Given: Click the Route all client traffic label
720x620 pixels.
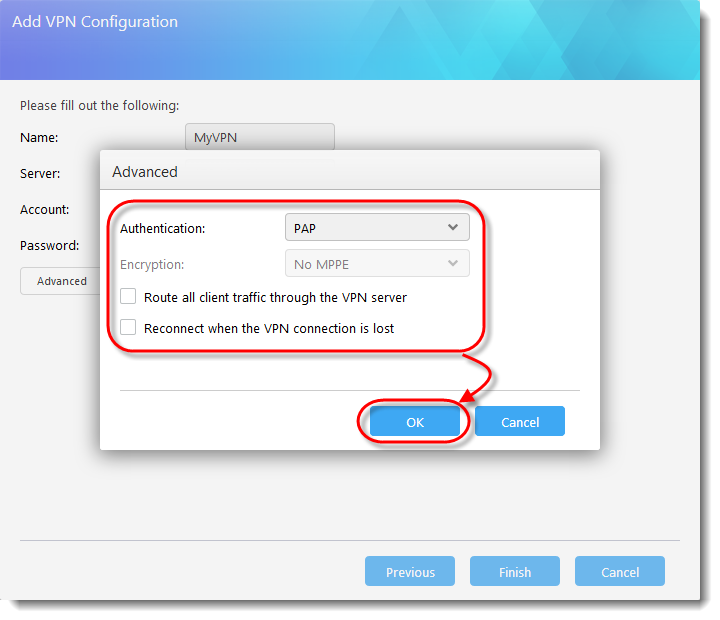Looking at the screenshot, I should (276, 298).
